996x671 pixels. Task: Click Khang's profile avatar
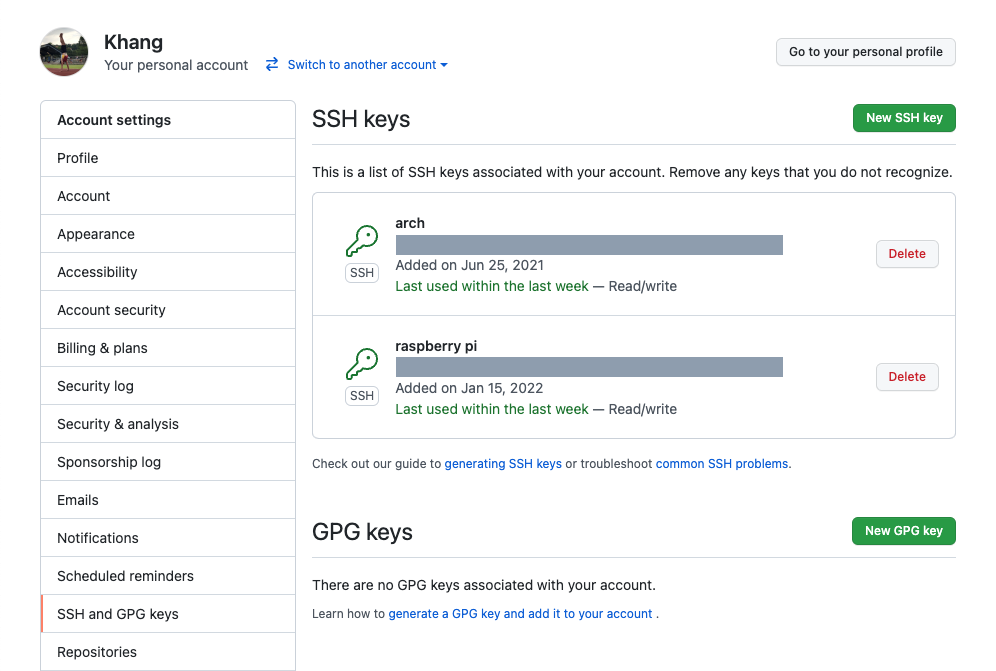(x=63, y=51)
